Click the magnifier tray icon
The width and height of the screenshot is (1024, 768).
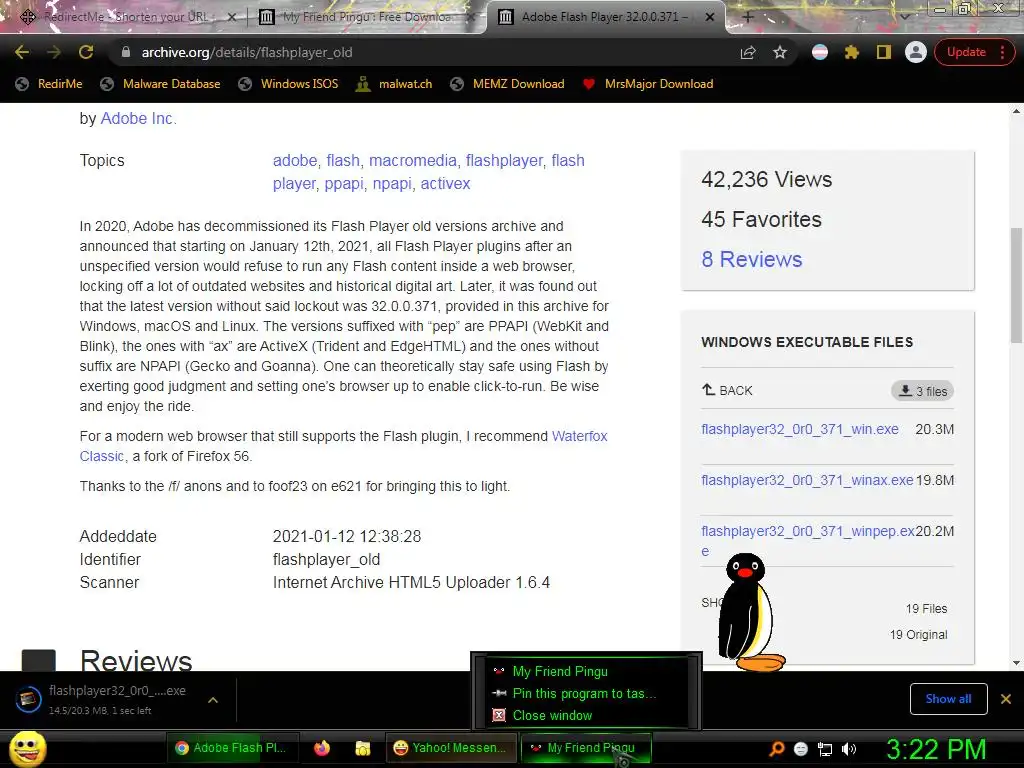click(776, 748)
